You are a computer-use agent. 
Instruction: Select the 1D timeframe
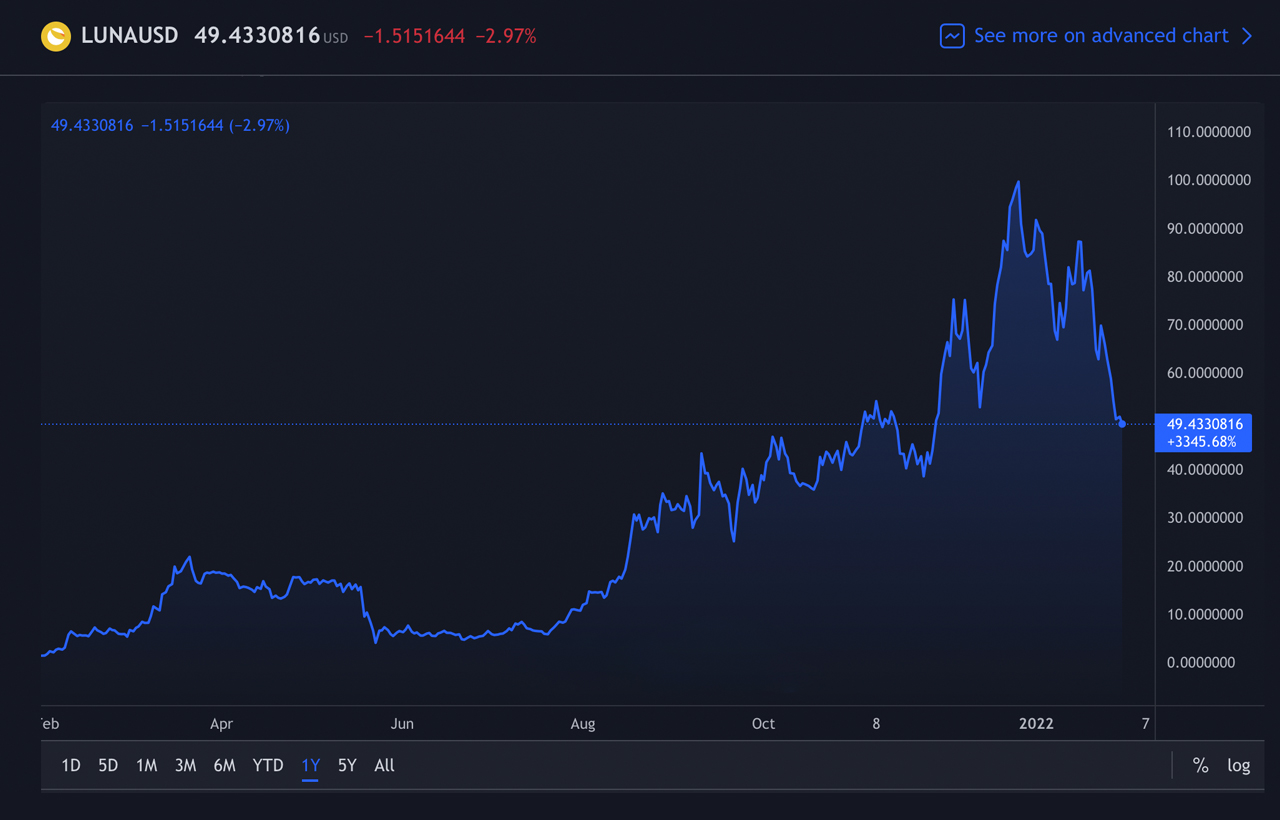[x=70, y=765]
